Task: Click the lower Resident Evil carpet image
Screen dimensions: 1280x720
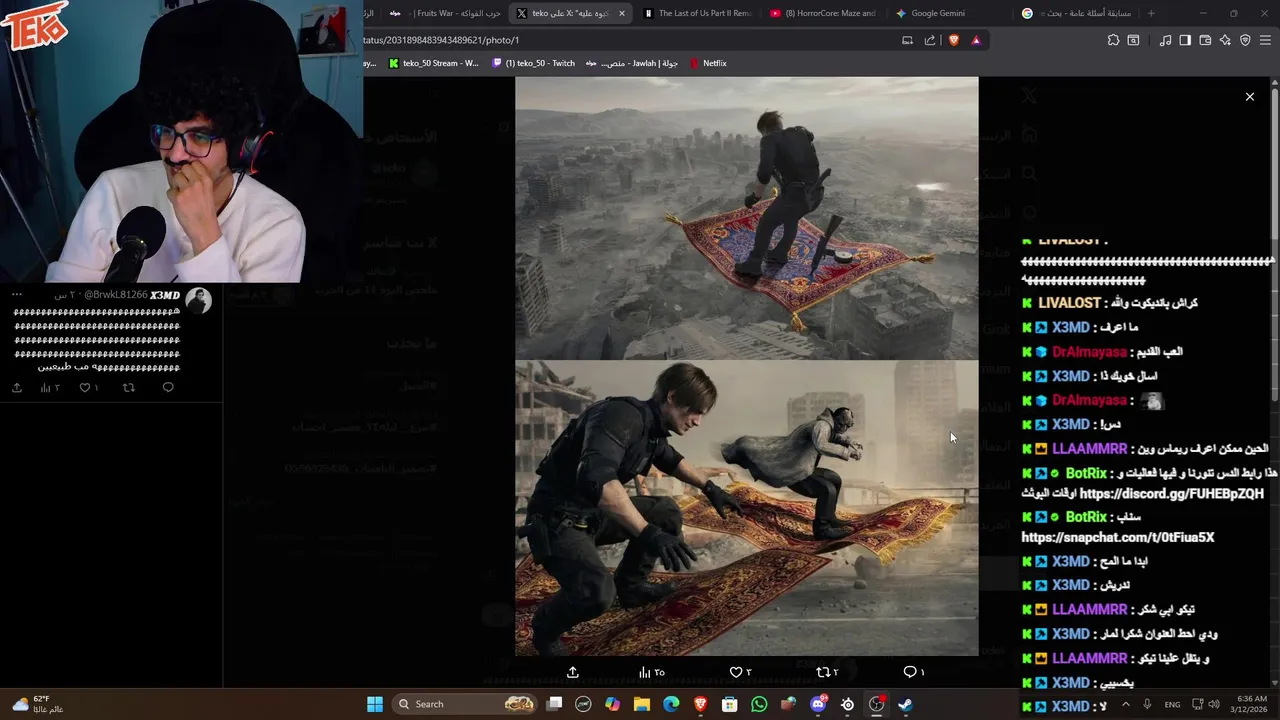Action: click(x=747, y=508)
